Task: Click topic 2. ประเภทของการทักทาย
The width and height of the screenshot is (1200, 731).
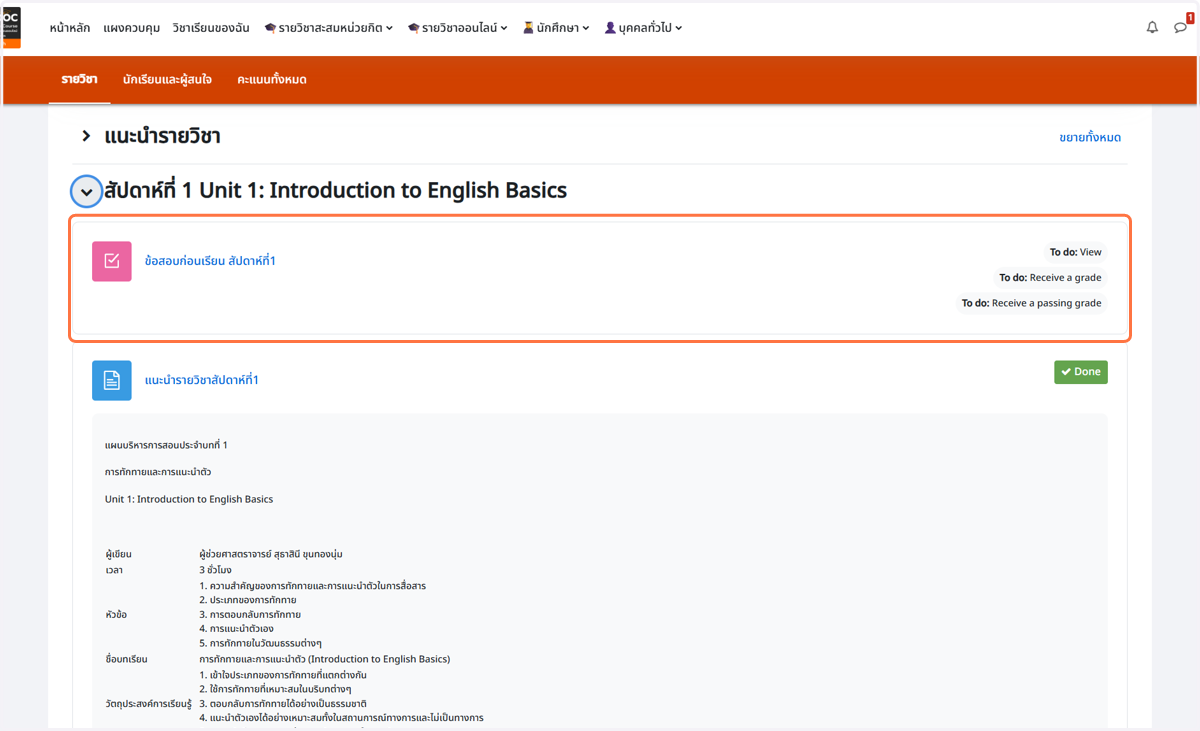Action: pyautogui.click(x=247, y=600)
